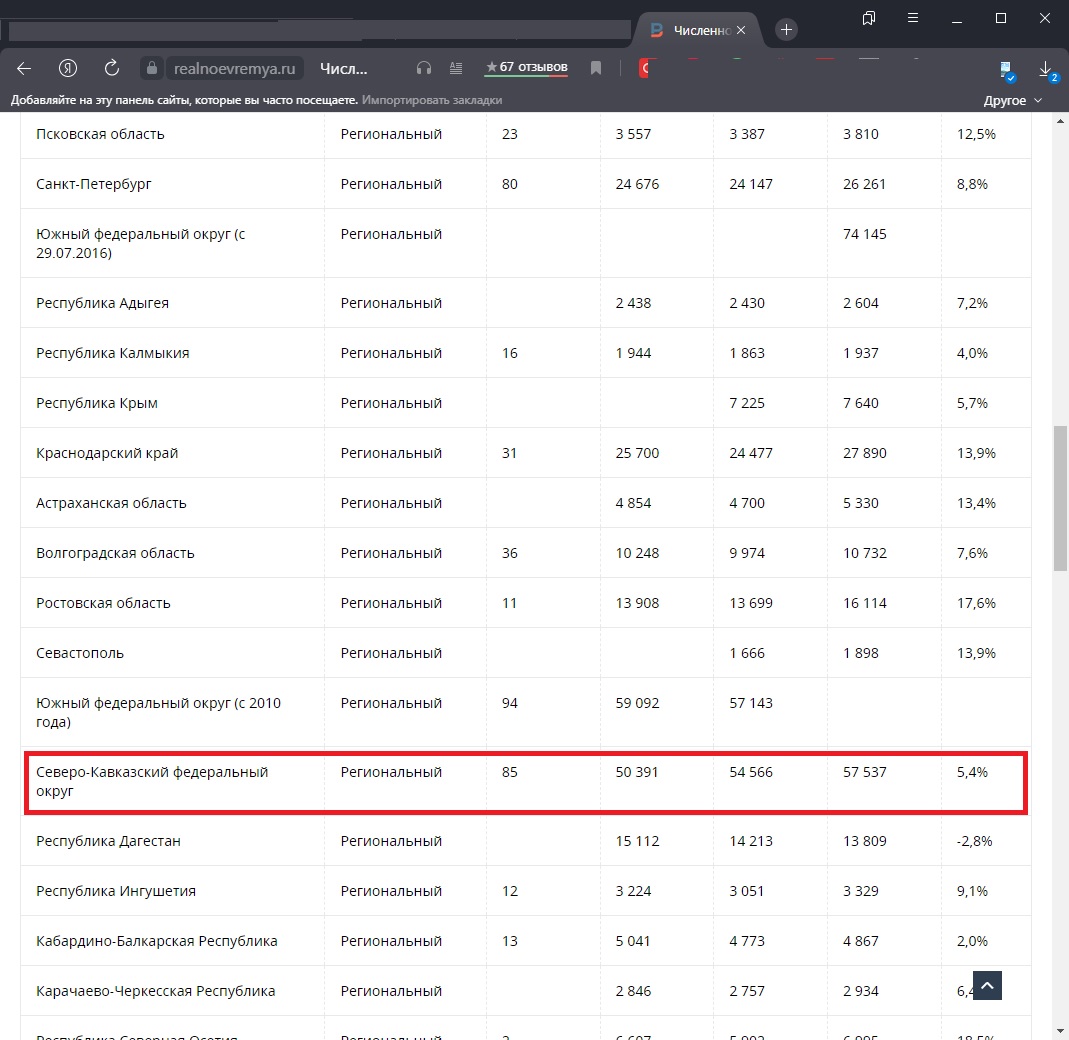Click the page title Числ... in address bar
The height and width of the screenshot is (1040, 1069).
click(344, 69)
